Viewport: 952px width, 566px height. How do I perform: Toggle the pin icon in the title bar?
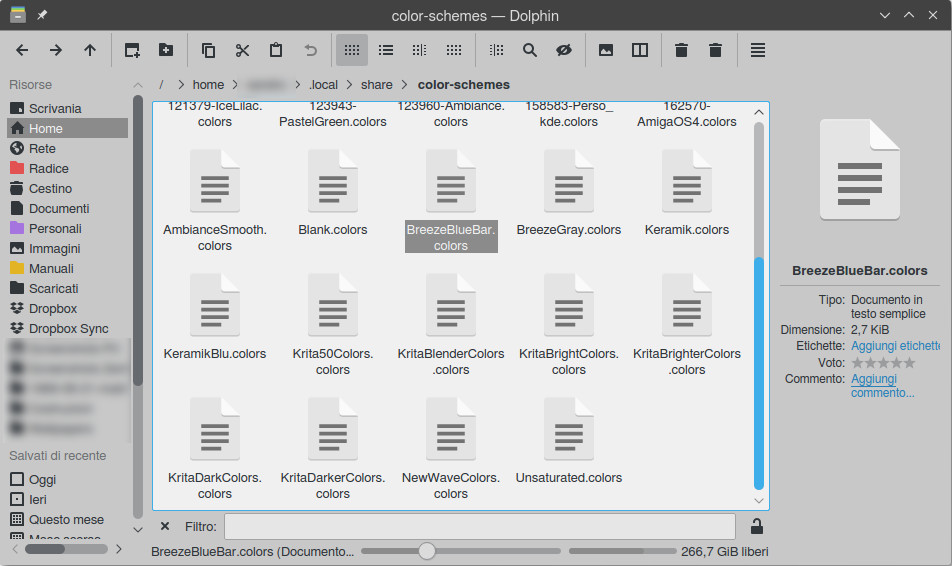tap(42, 15)
